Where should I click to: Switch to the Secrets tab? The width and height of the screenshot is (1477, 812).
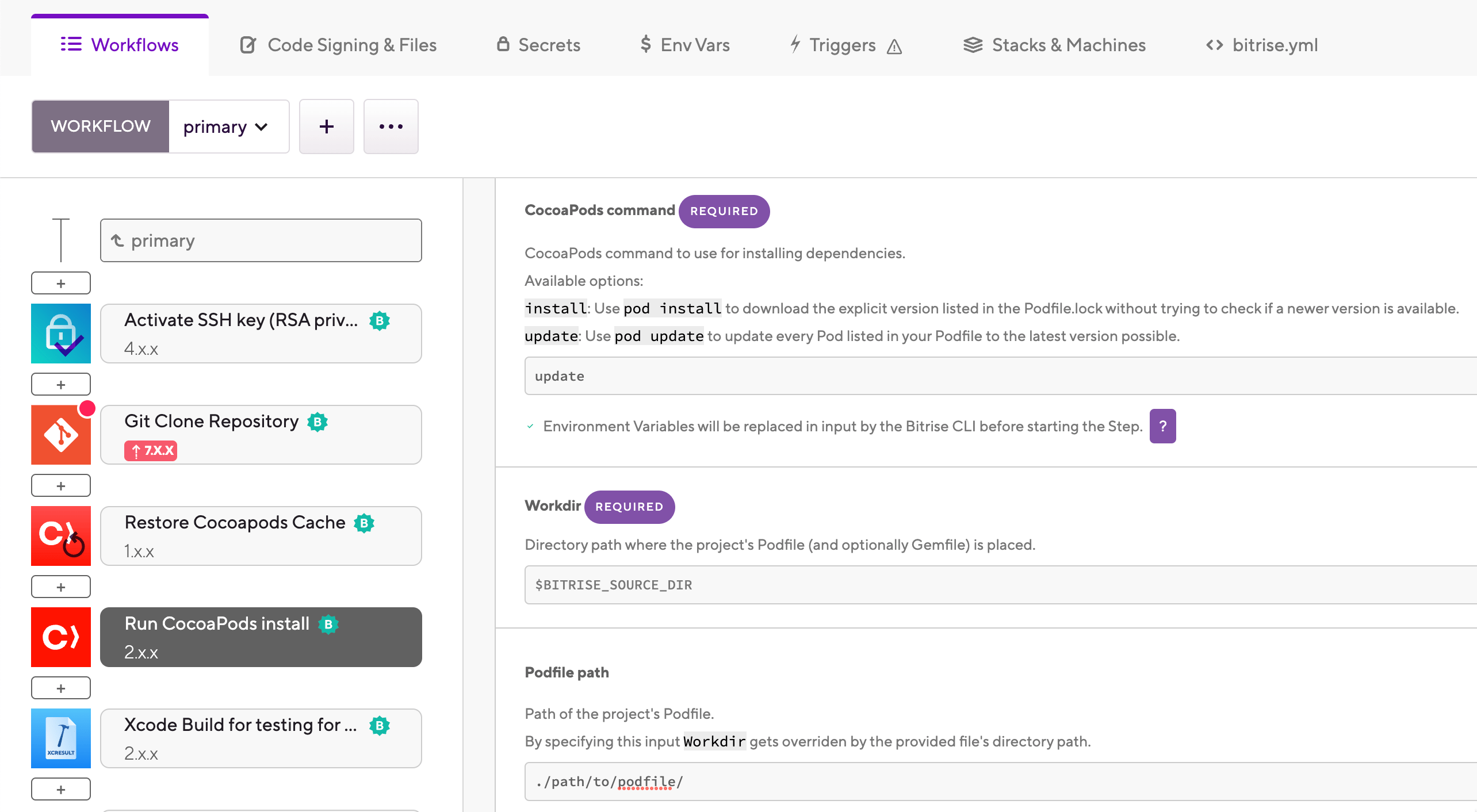tap(538, 45)
